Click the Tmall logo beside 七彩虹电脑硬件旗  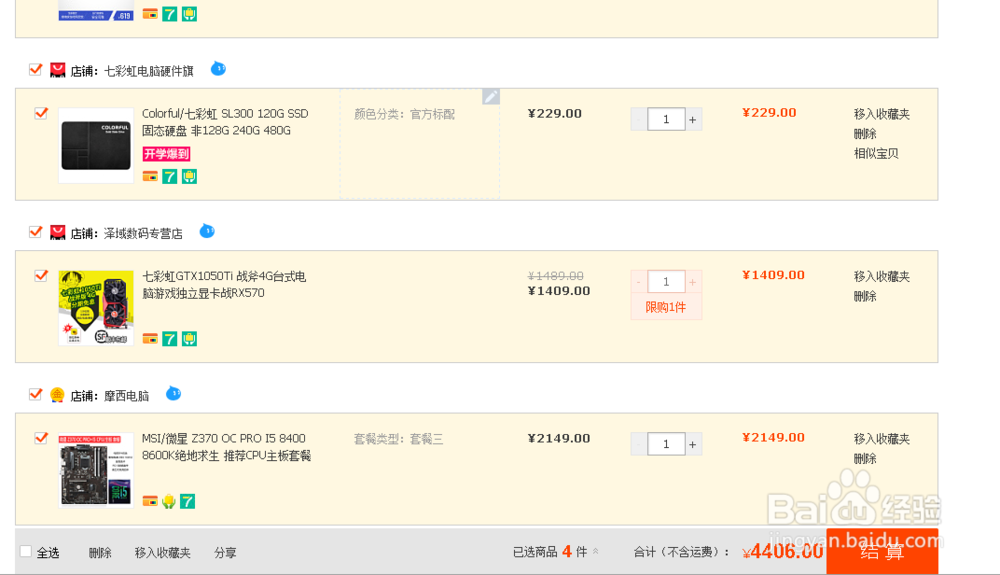57,70
